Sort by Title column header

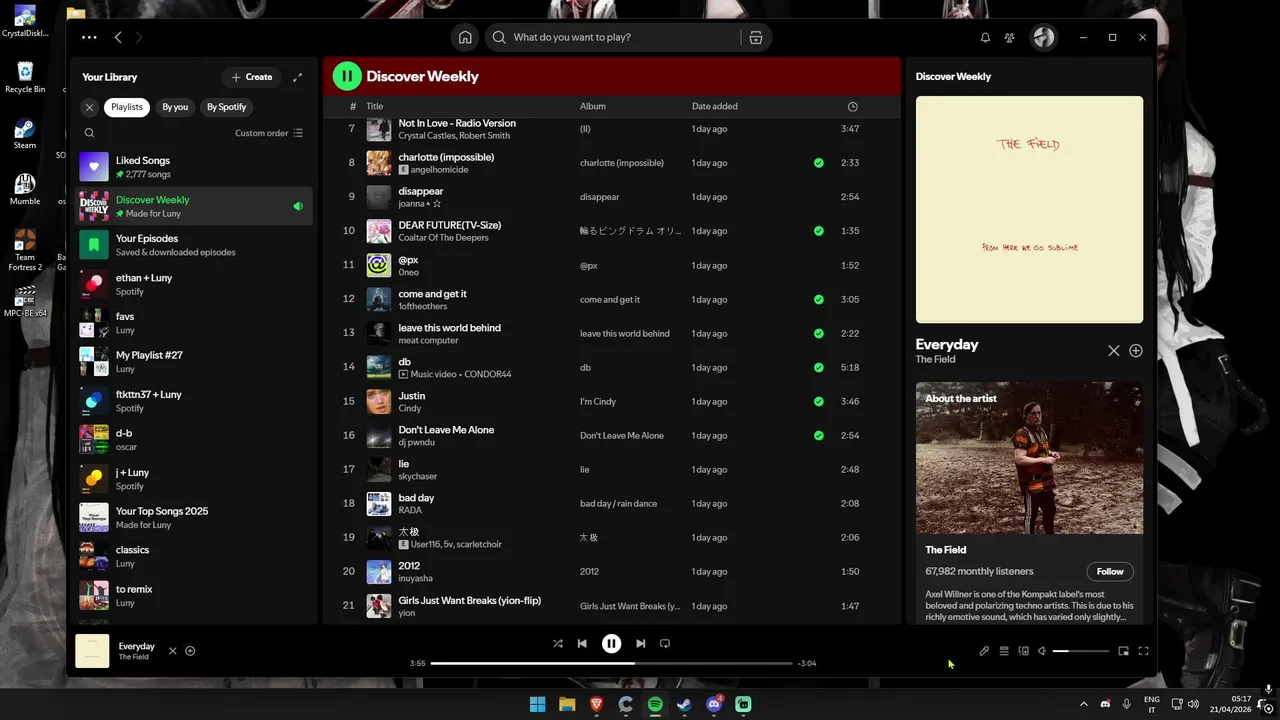[374, 106]
